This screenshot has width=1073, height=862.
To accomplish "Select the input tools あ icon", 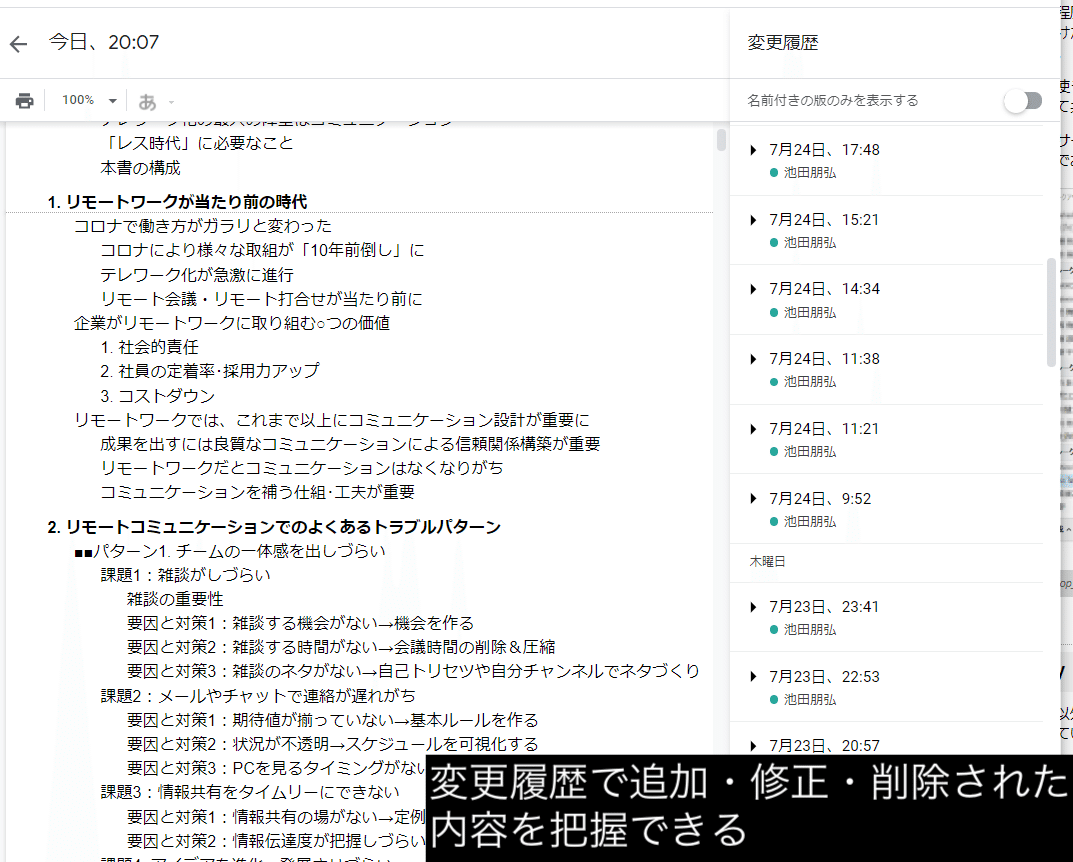I will pyautogui.click(x=146, y=100).
